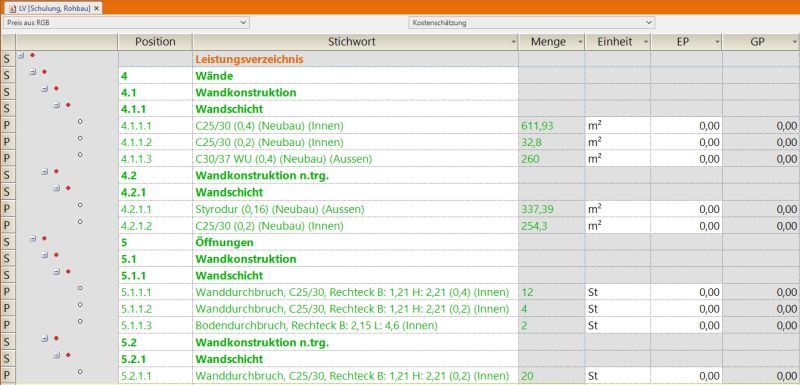Screen dimensions: 800x385
Task: Click the circle bullet of position 4.1.1.3
Action: pos(80,155)
